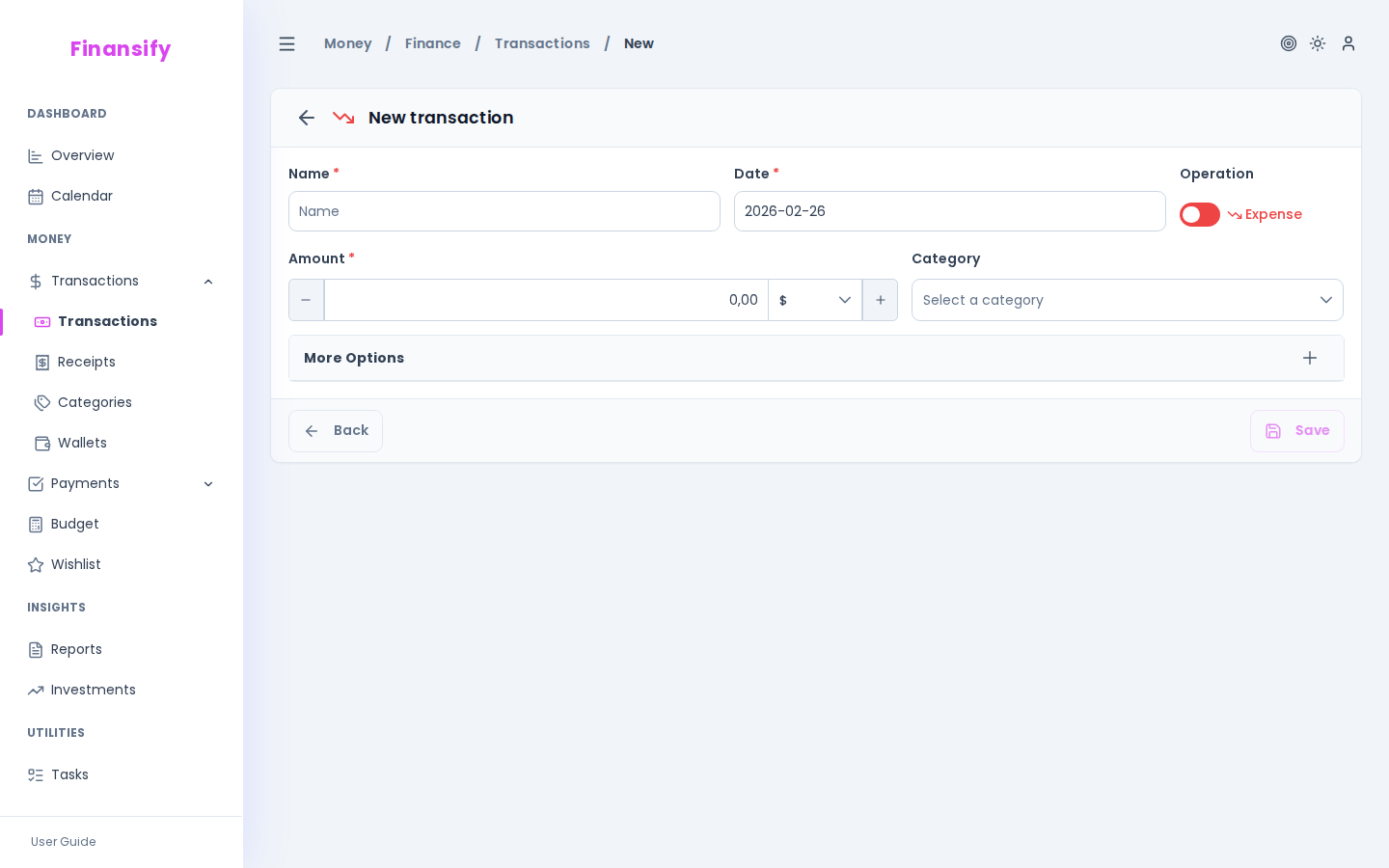Open the Select a category dropdown

click(x=1128, y=300)
